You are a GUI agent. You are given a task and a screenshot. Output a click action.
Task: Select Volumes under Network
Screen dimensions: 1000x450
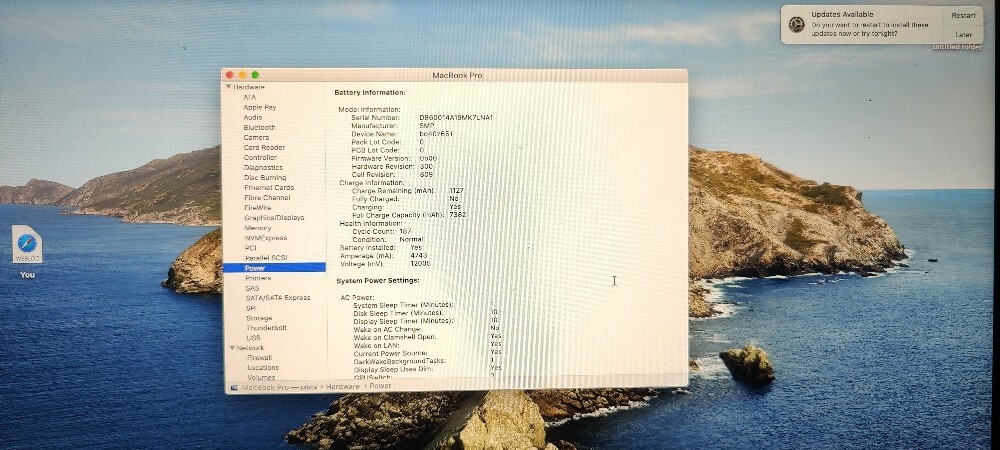pyautogui.click(x=261, y=377)
